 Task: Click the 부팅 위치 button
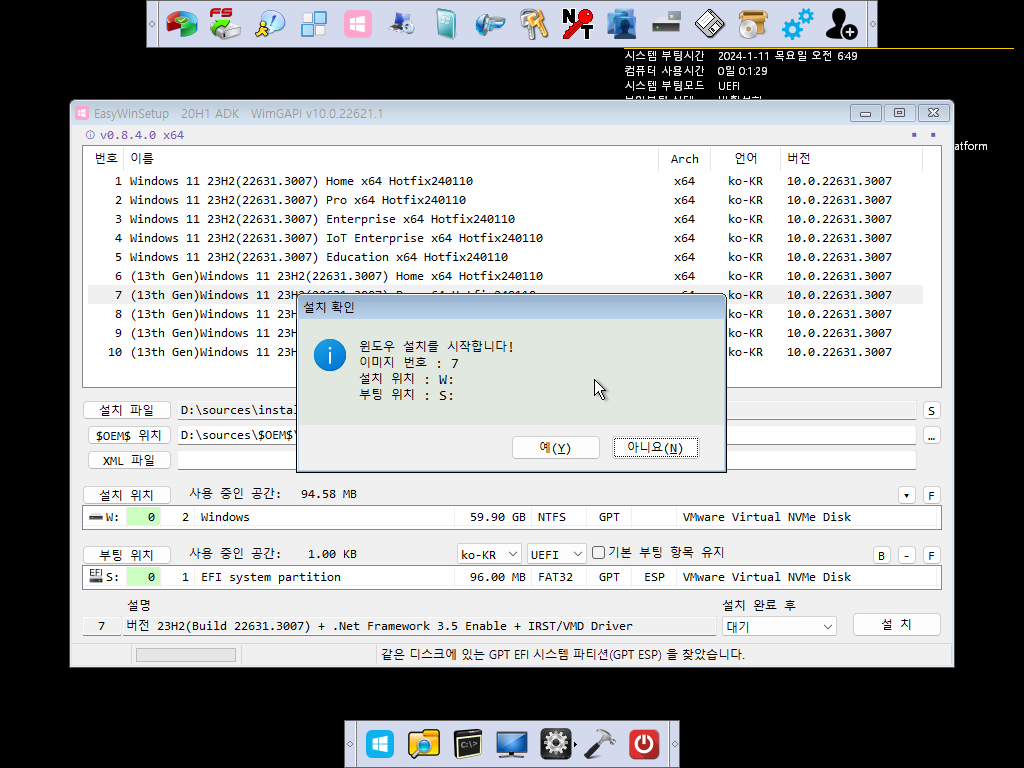pyautogui.click(x=127, y=555)
